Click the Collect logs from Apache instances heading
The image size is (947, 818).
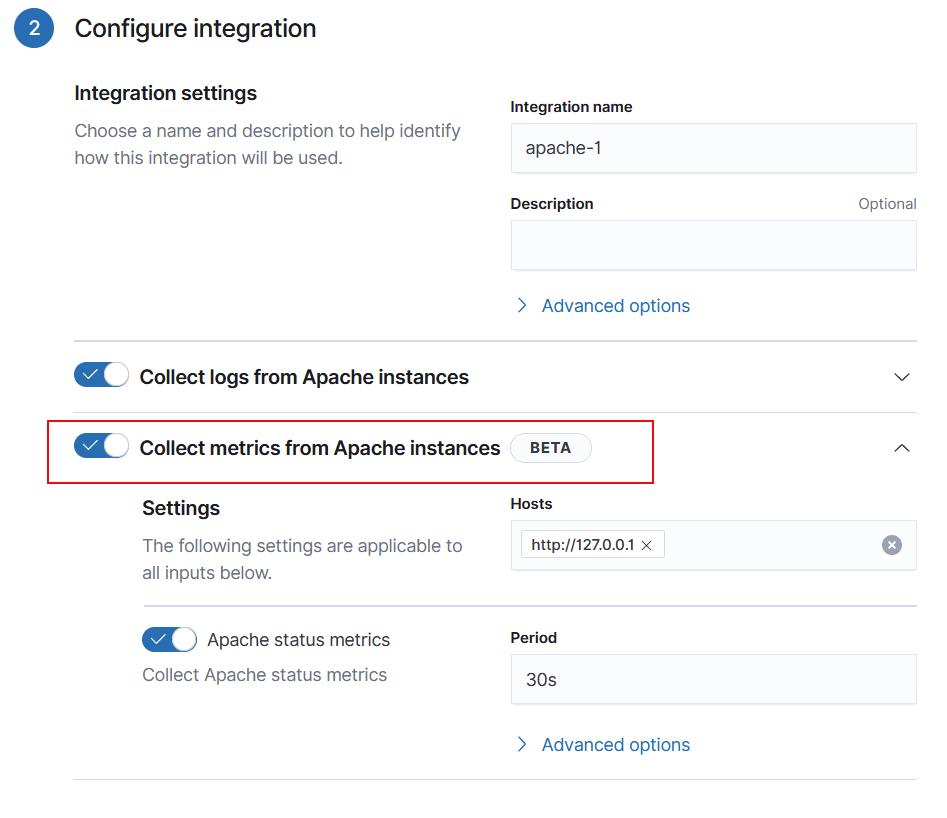coord(304,377)
